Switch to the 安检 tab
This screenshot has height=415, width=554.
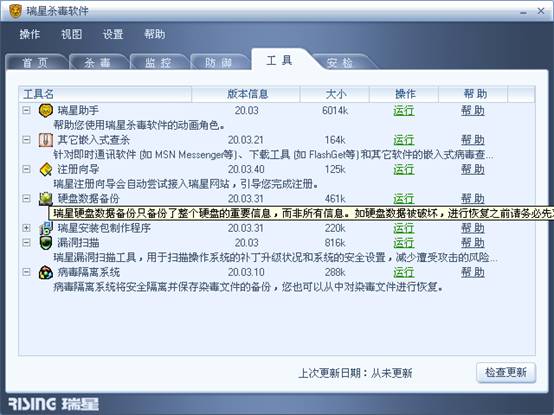[340, 63]
